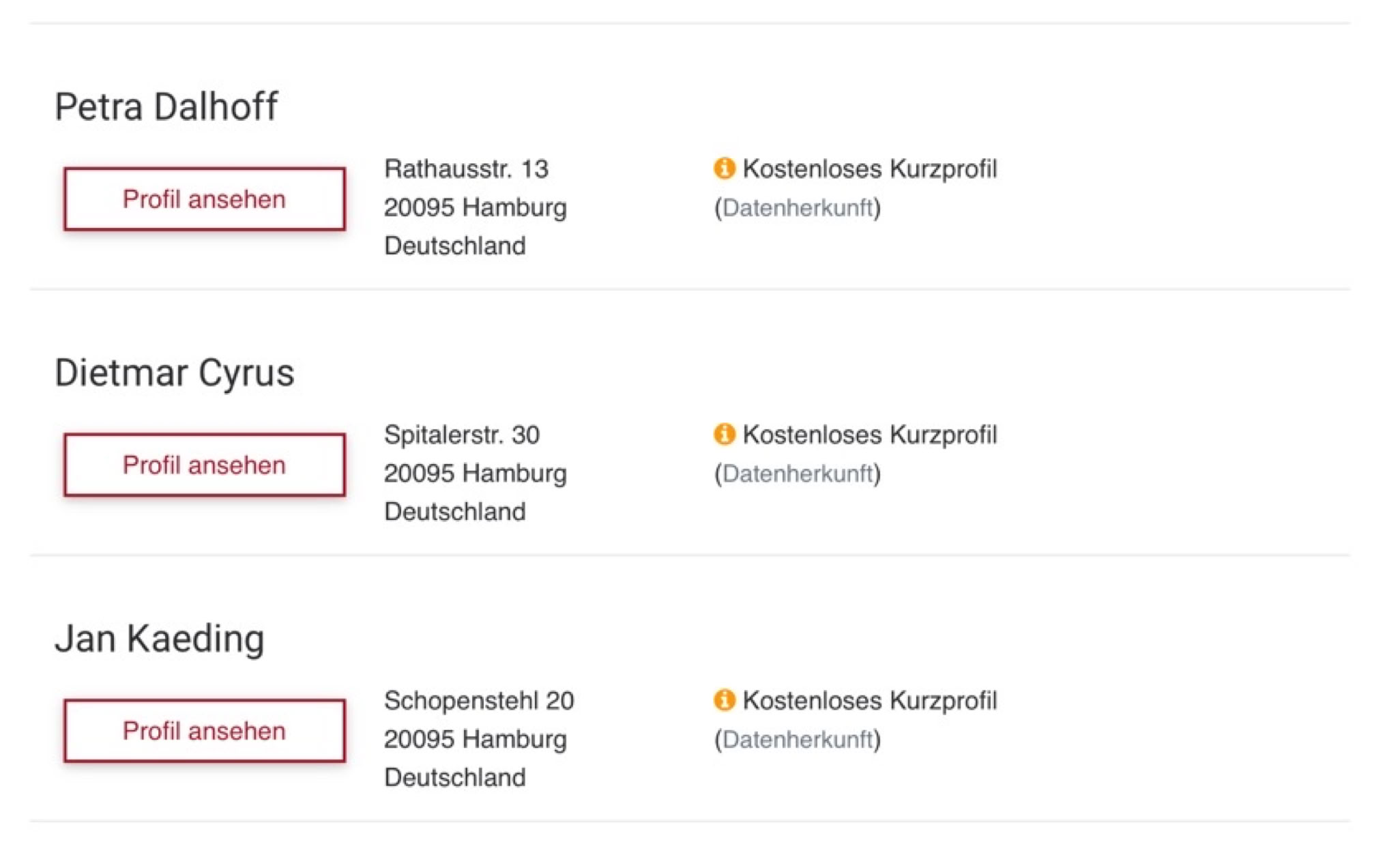This screenshot has height=857, width=1400.
Task: Open Datenherkunft link for Petra Dalhoff
Action: (x=798, y=207)
